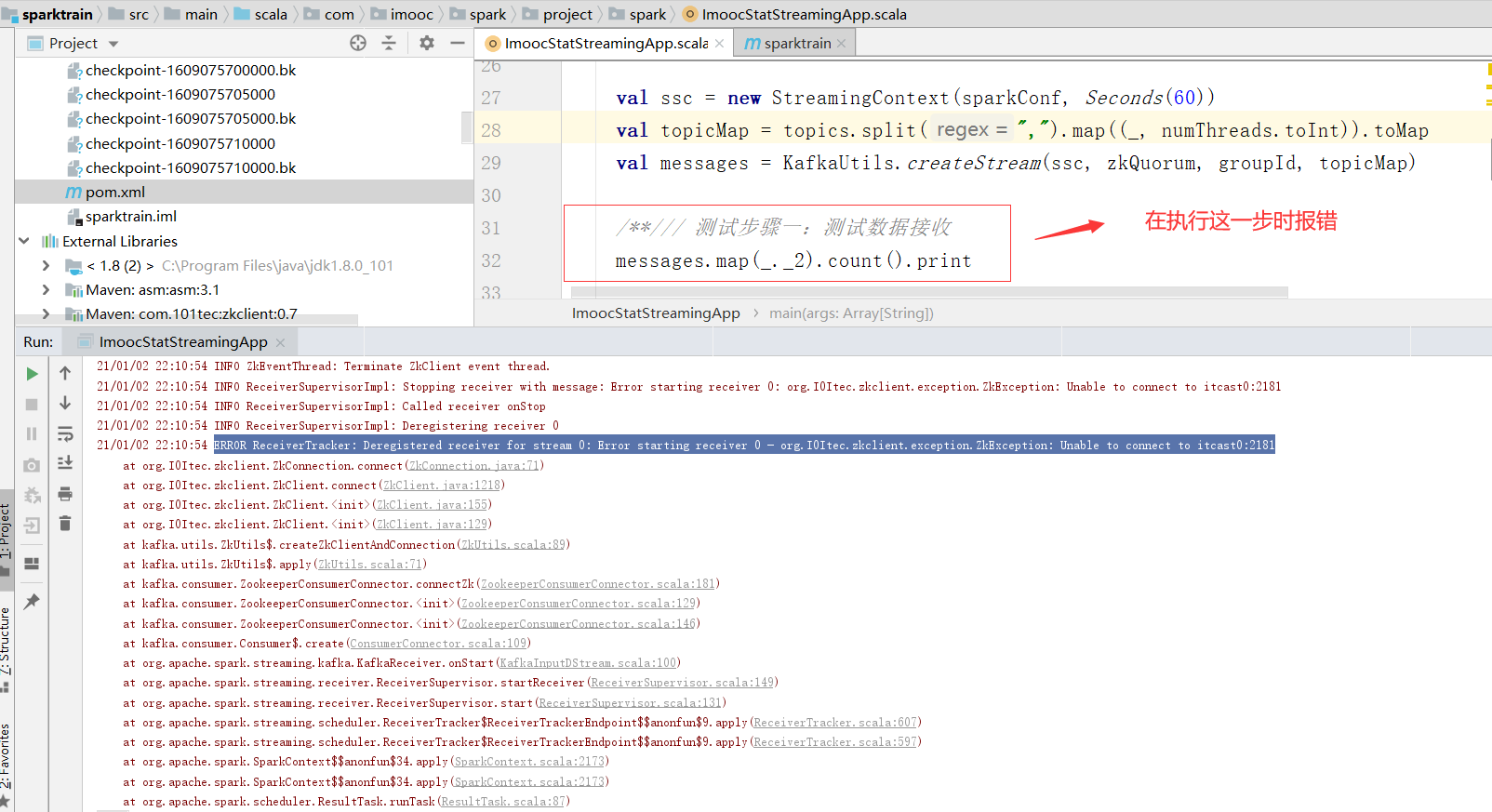Select the ImoocStatStreamingApp Run tab

(182, 342)
